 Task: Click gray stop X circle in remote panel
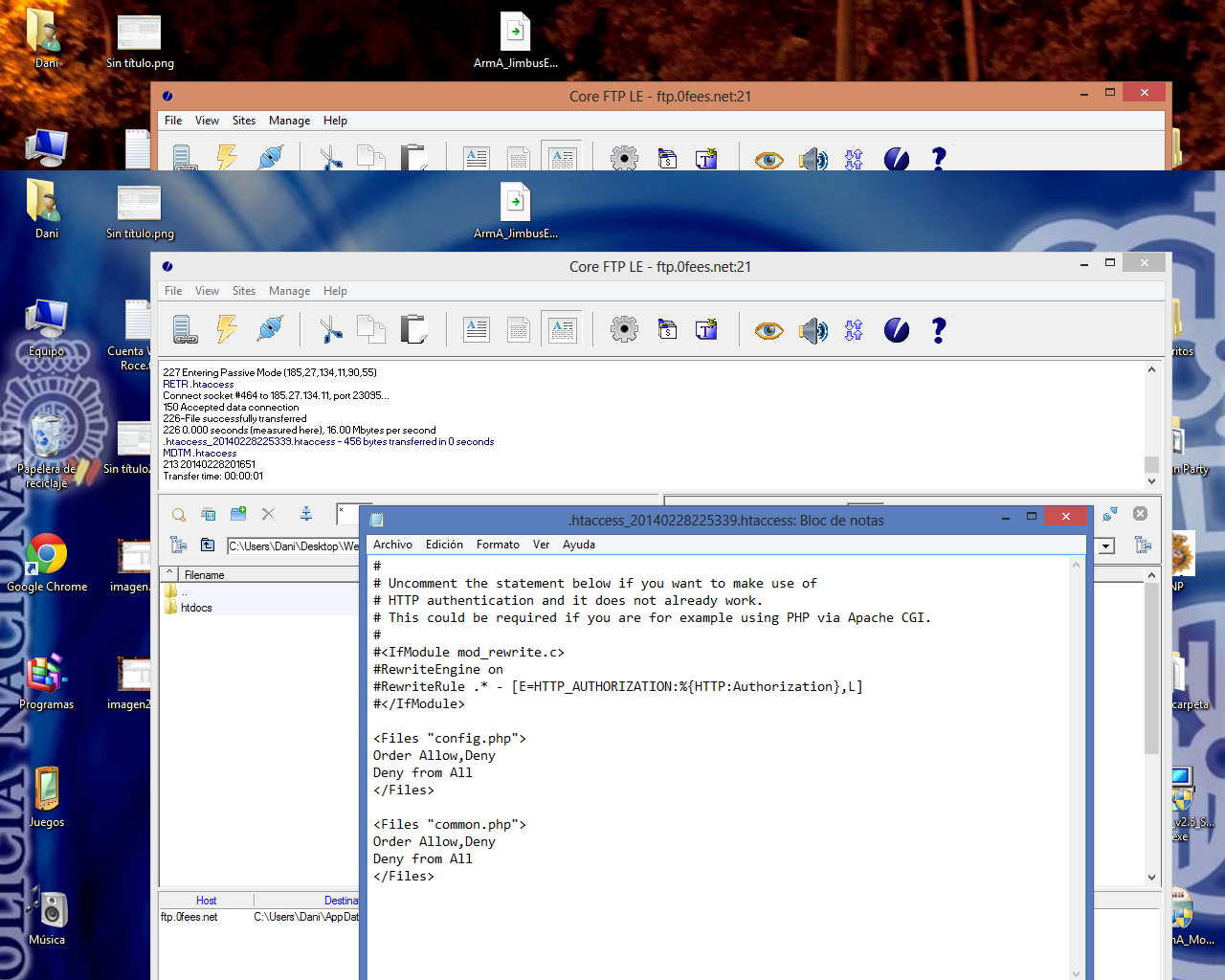1140,514
